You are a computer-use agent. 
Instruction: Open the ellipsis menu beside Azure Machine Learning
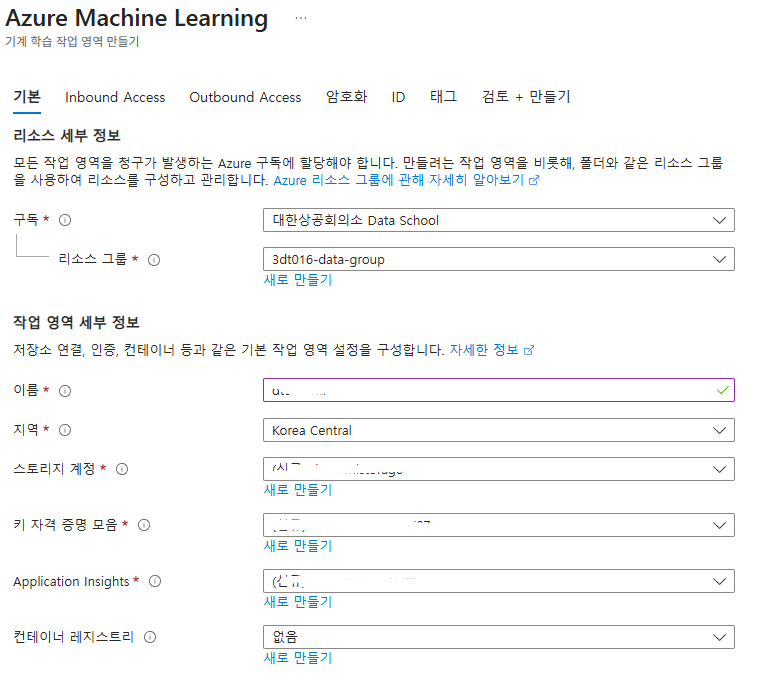tap(301, 18)
